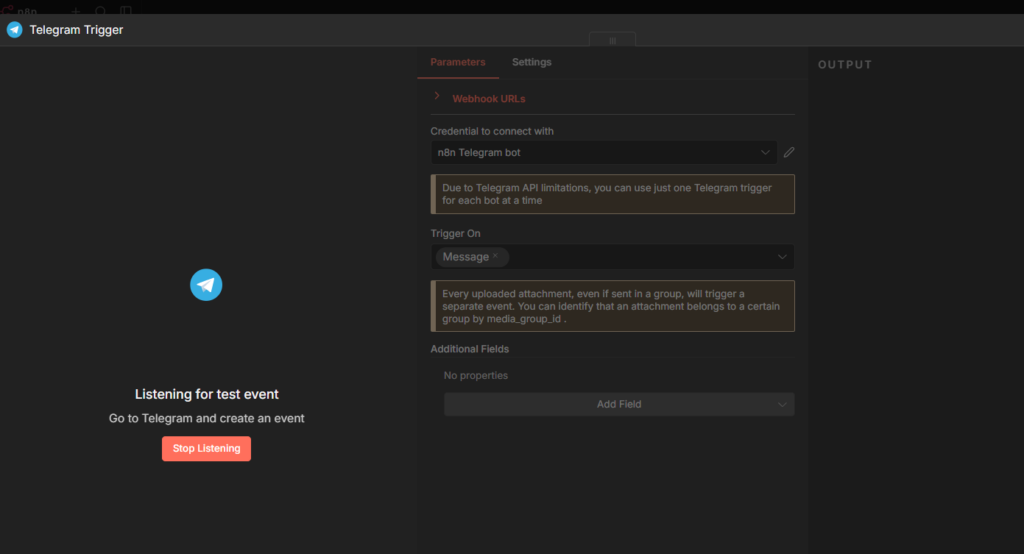Click the large Telegram logo in the listening pane
This screenshot has width=1024, height=554.
(206, 285)
